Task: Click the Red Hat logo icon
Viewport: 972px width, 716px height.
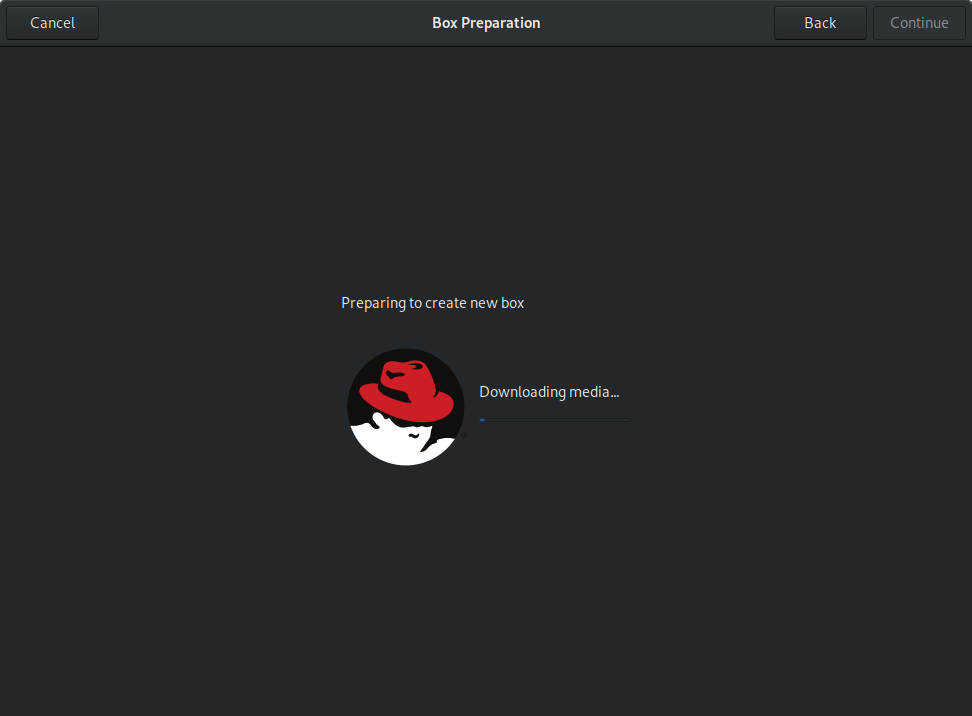Action: pos(406,407)
